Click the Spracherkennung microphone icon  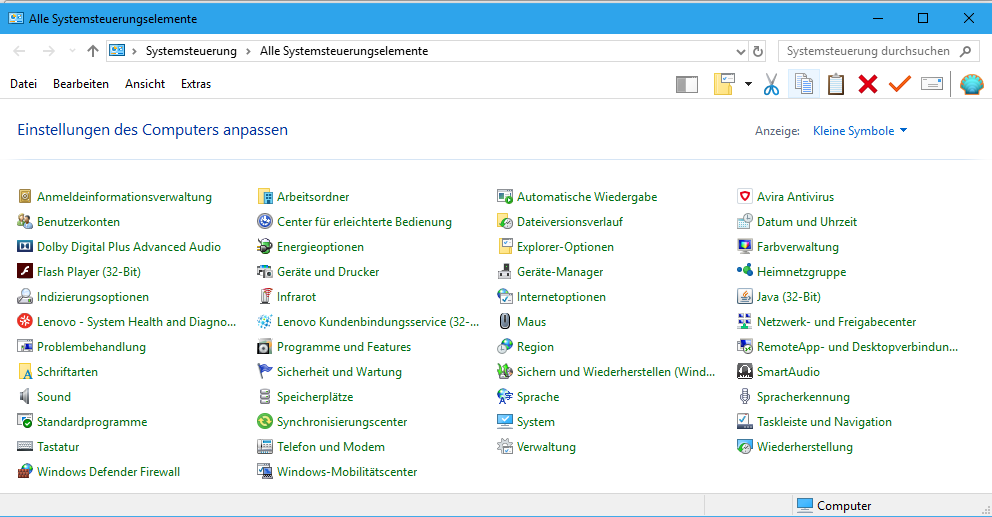tap(745, 396)
